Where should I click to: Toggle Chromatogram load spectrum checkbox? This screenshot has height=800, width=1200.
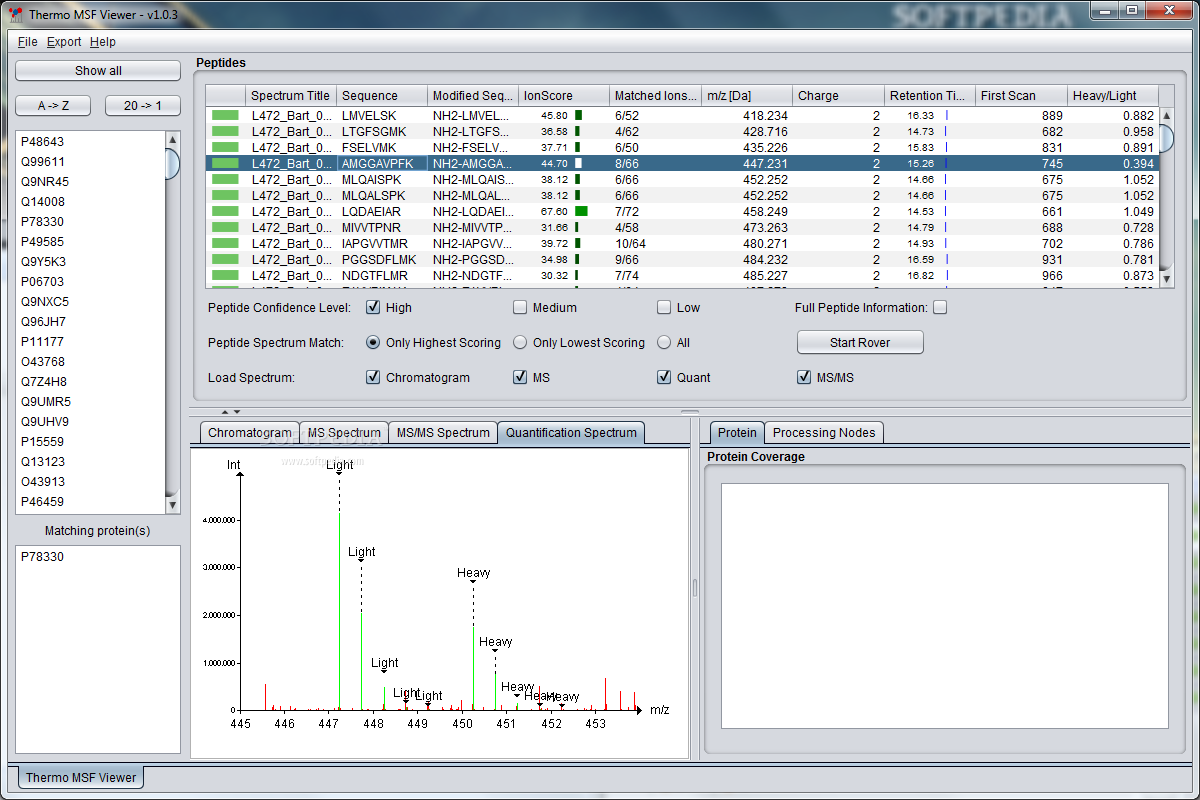[373, 377]
